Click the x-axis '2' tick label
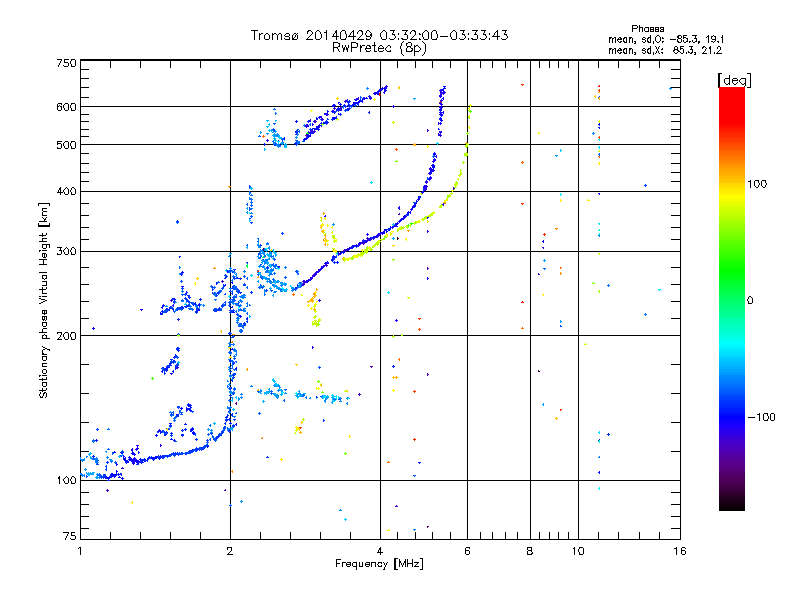 point(230,551)
